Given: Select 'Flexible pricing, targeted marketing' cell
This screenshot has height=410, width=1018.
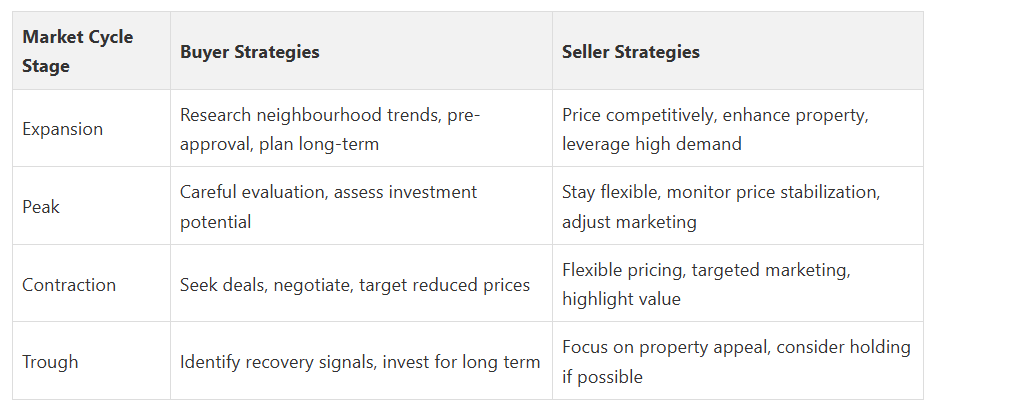Looking at the screenshot, I should (x=738, y=284).
